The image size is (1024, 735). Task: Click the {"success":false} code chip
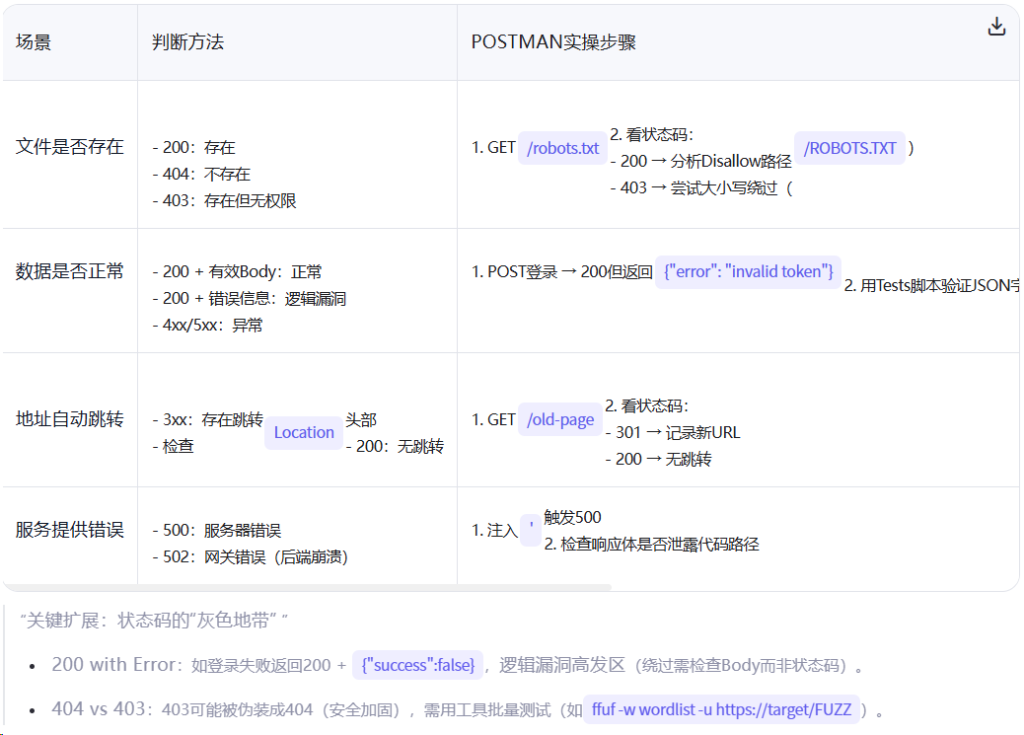click(418, 664)
